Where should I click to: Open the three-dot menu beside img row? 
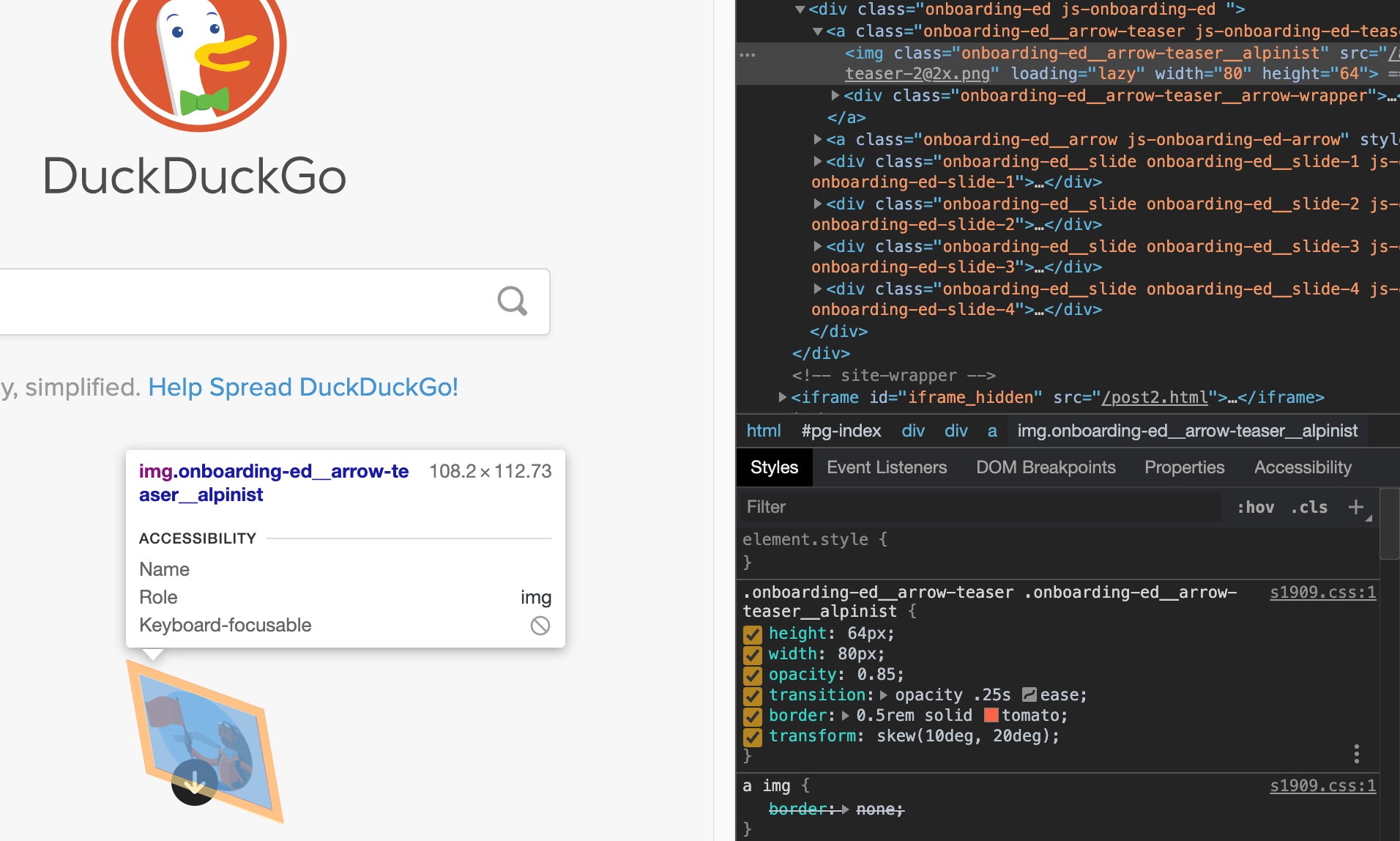pyautogui.click(x=747, y=54)
